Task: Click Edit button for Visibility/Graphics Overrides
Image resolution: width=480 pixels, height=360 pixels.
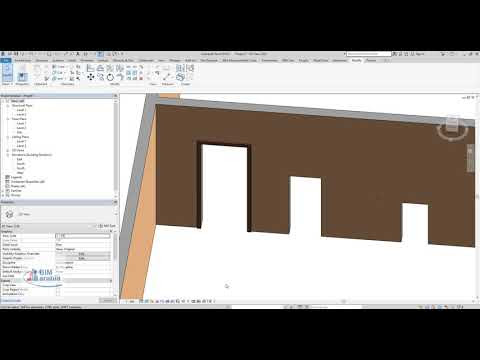Action: (x=83, y=254)
